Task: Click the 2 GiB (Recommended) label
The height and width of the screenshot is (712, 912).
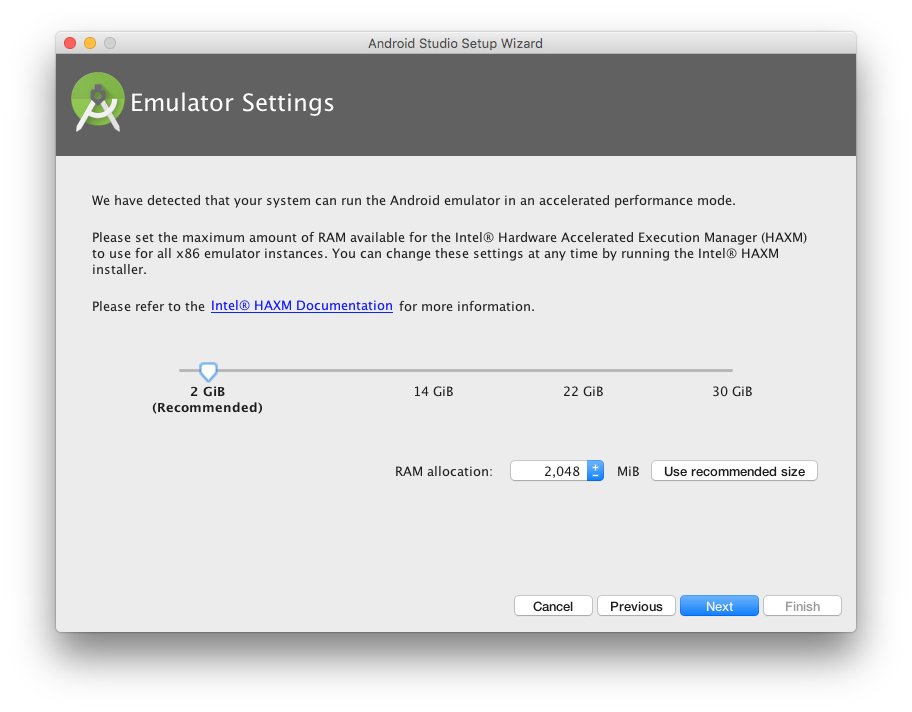Action: coord(208,400)
